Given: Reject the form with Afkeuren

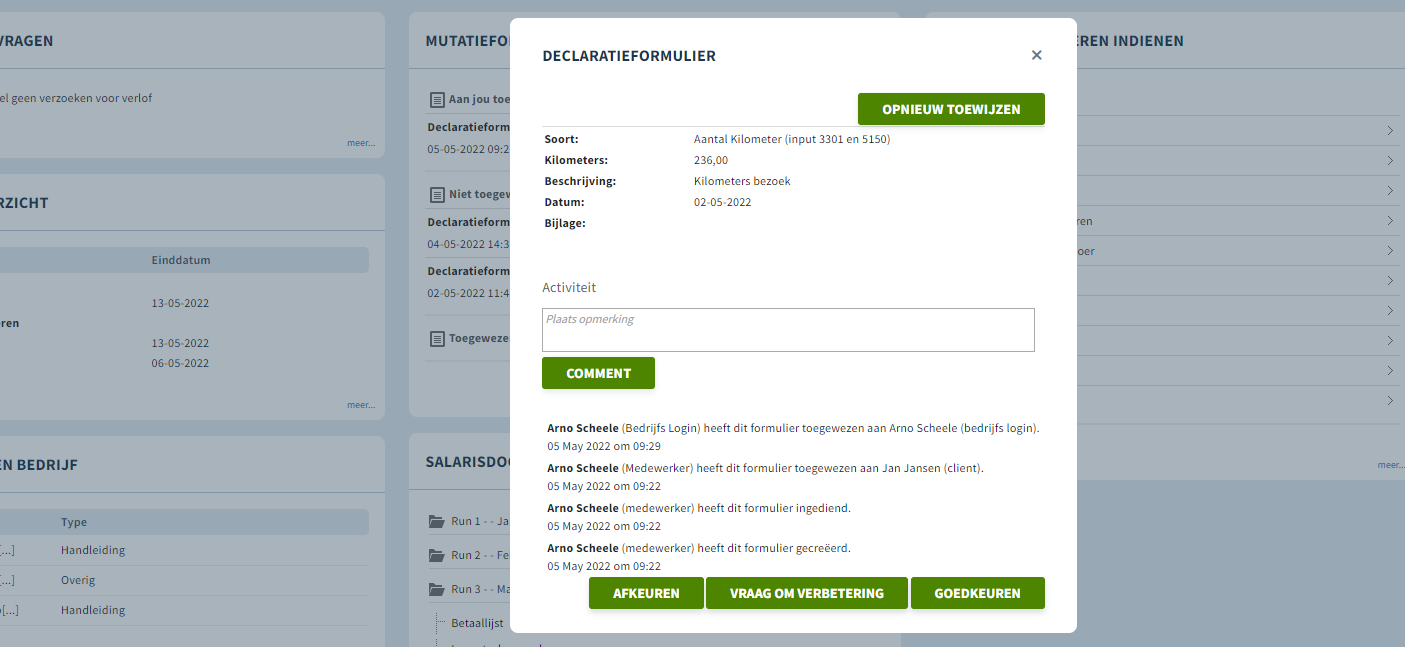Looking at the screenshot, I should click(646, 593).
